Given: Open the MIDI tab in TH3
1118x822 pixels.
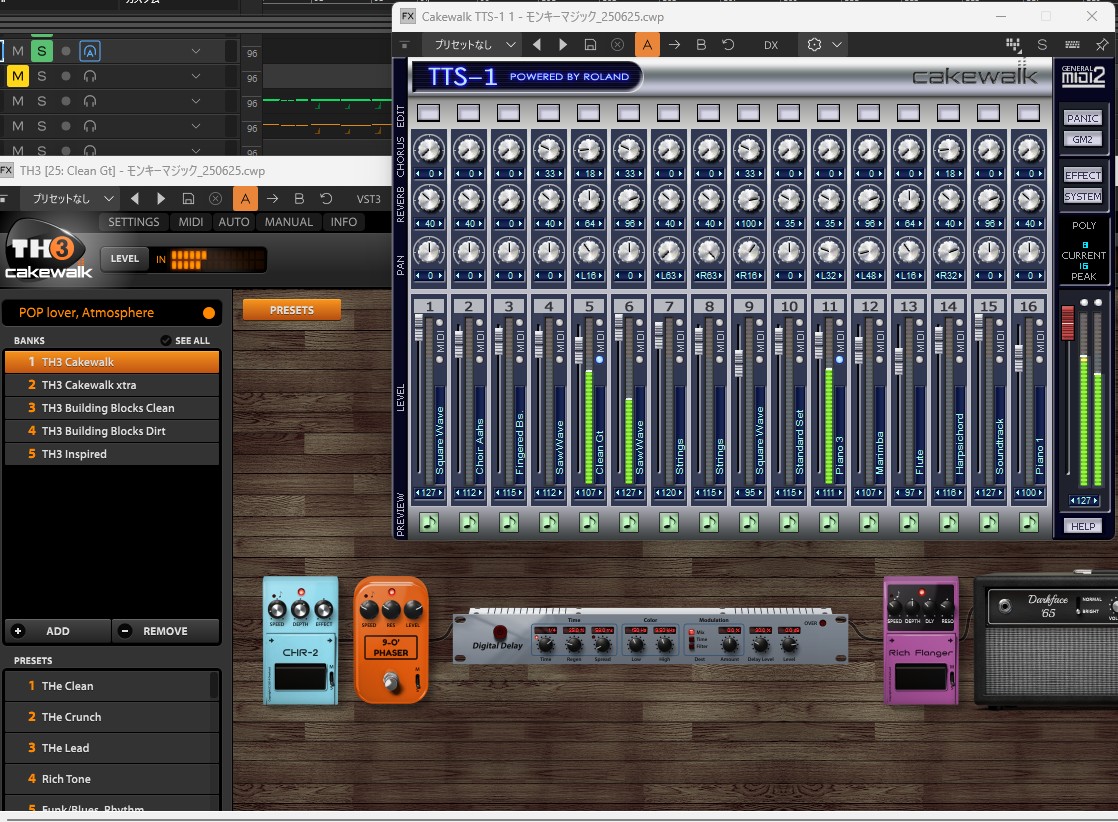Looking at the screenshot, I should [190, 222].
